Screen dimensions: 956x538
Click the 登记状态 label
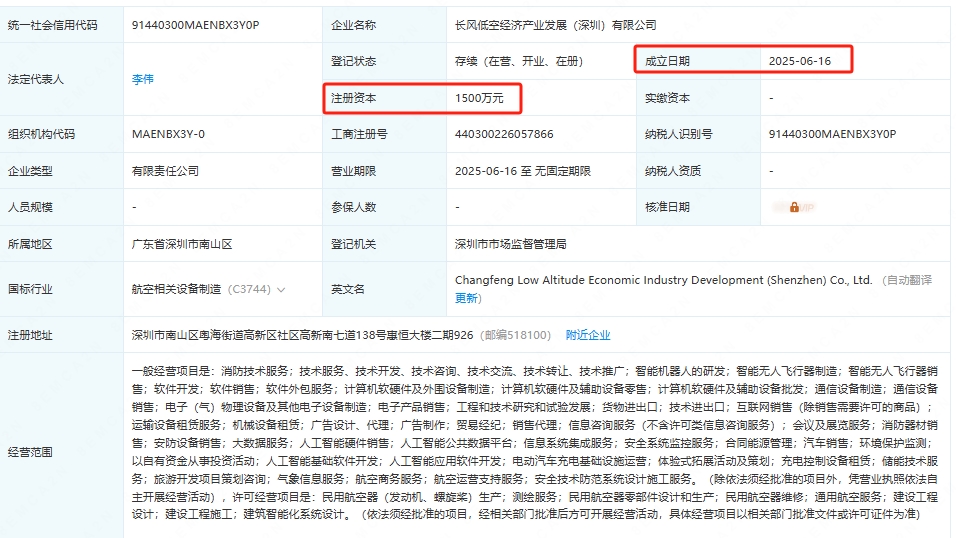[x=353, y=61]
